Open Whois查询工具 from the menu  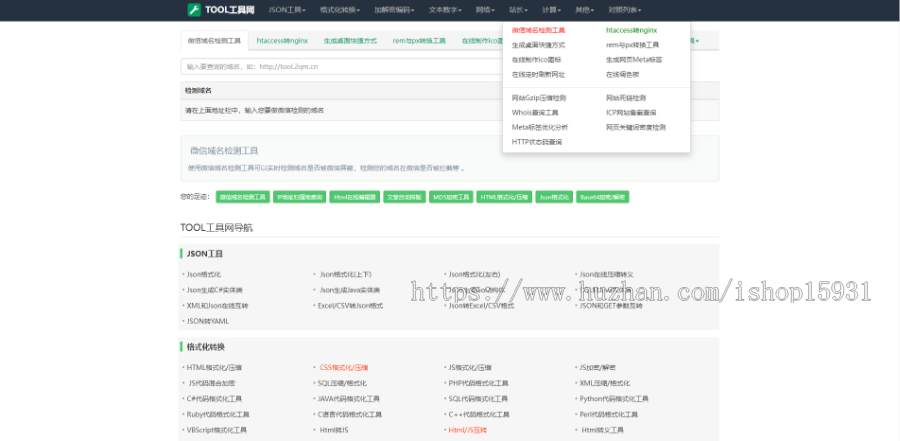pyautogui.click(x=535, y=113)
